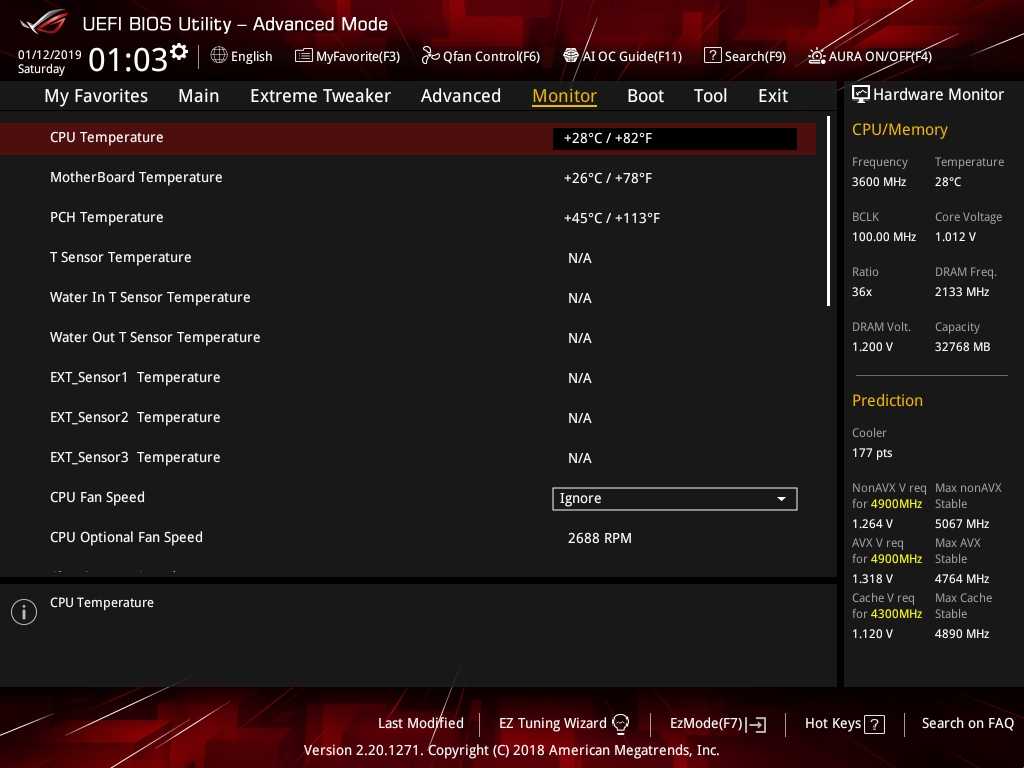Select the CPU Temperature value field

point(674,138)
